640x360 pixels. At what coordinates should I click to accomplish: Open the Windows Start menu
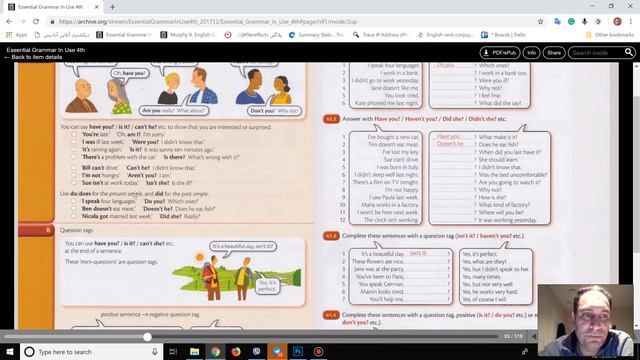tap(10, 351)
